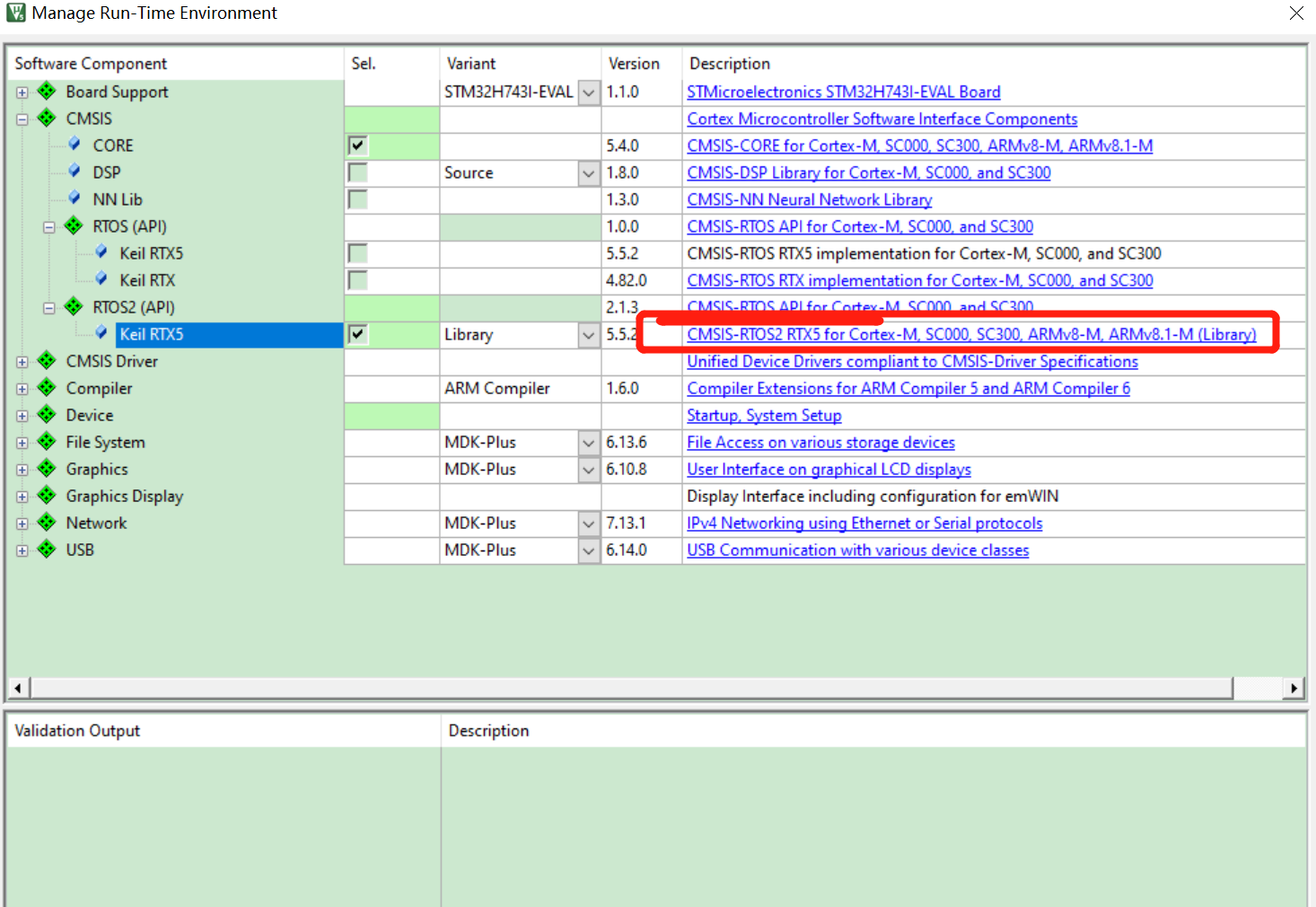Follow the Startup, System Setup link
1316x907 pixels.
tap(764, 415)
